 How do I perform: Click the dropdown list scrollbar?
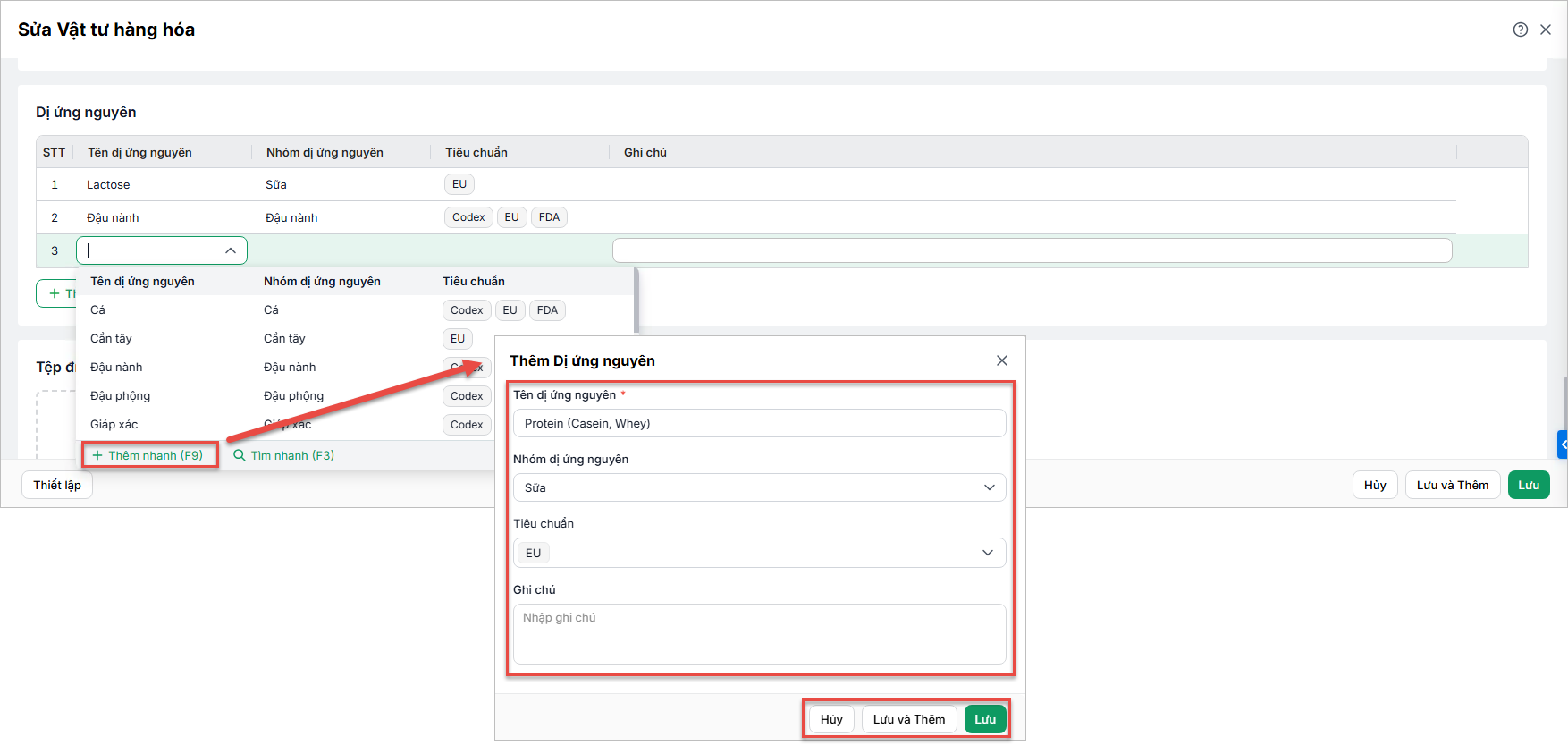point(636,301)
